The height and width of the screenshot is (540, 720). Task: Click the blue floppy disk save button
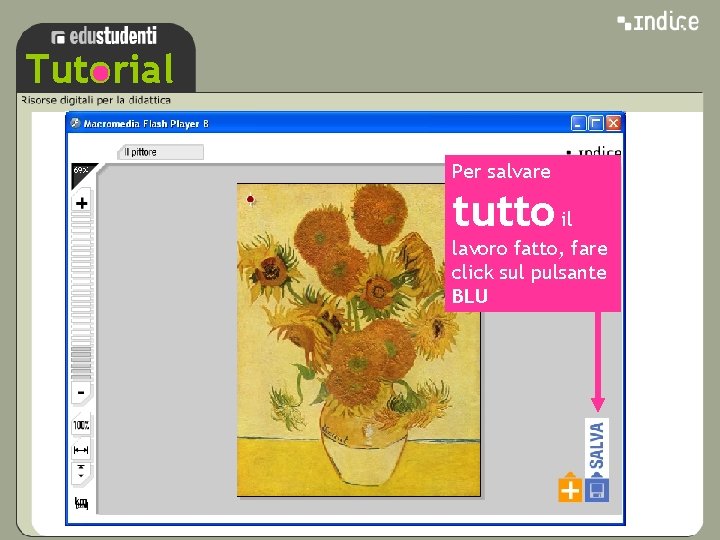pyautogui.click(x=597, y=490)
